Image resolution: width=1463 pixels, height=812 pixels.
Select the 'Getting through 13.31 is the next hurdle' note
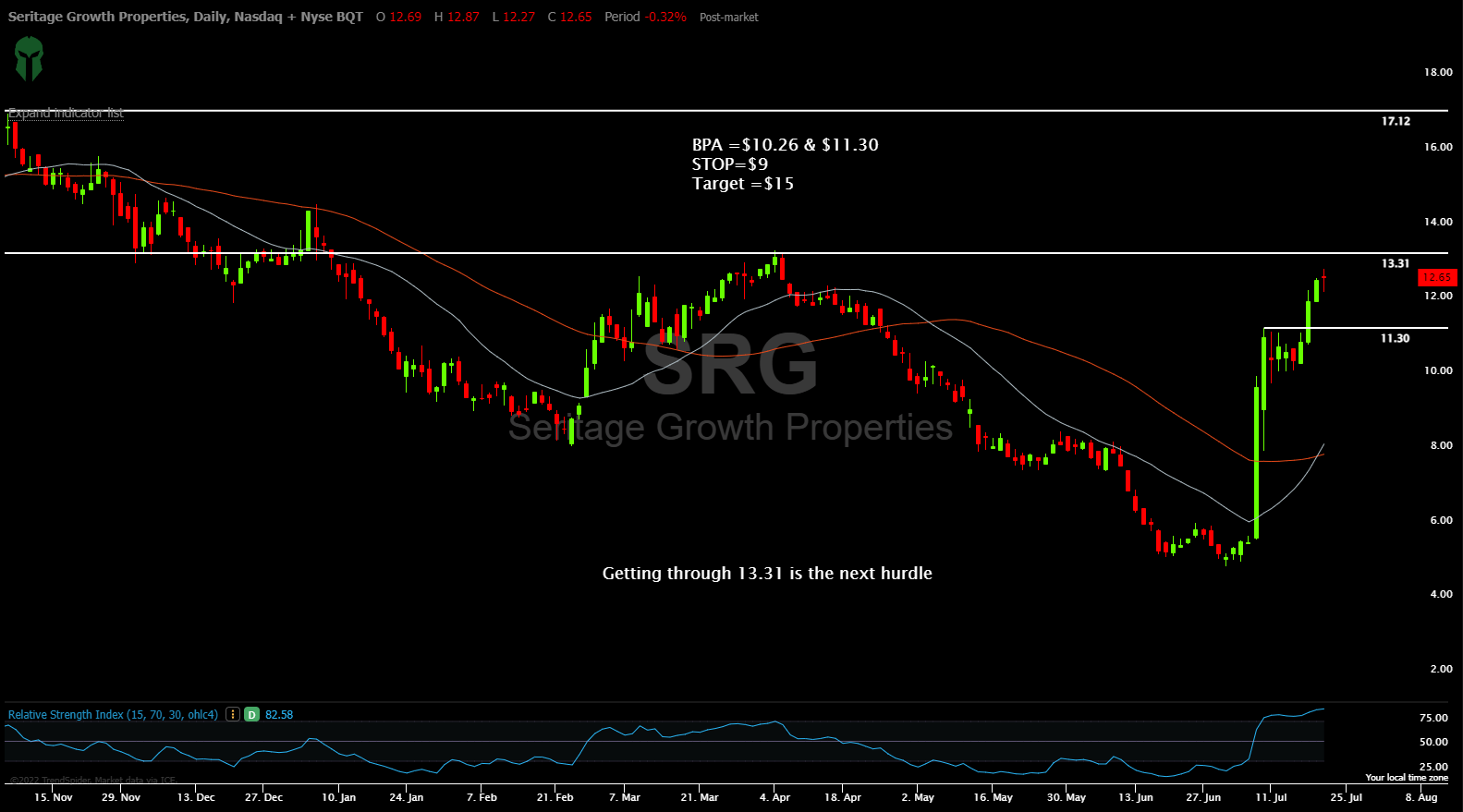[767, 574]
